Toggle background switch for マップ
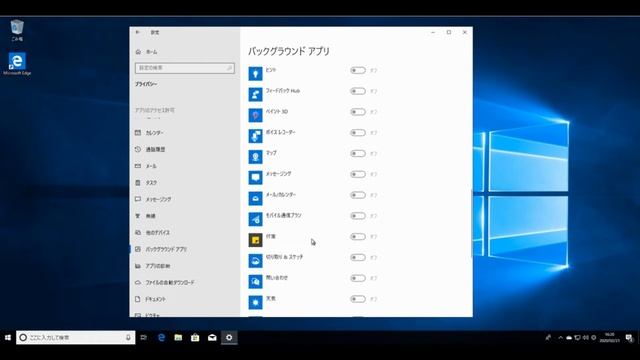640x360 pixels. pos(358,153)
